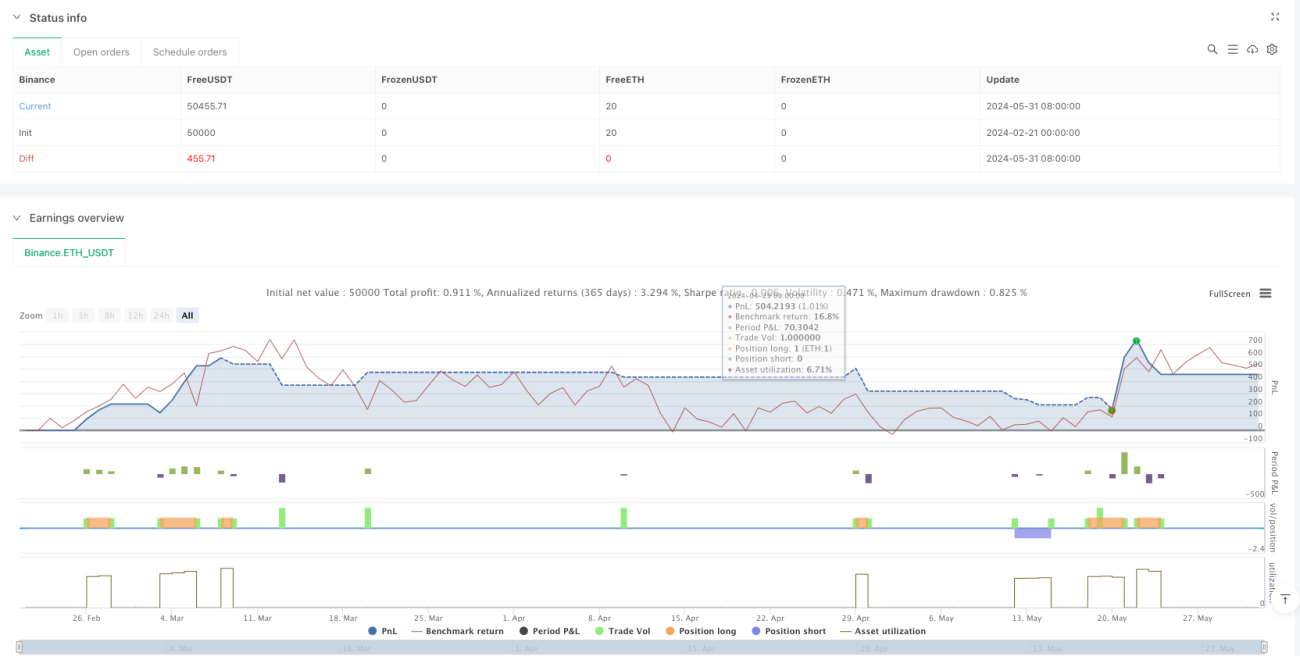1300x656 pixels.
Task: Toggle the PnL legend series
Action: click(x=383, y=631)
